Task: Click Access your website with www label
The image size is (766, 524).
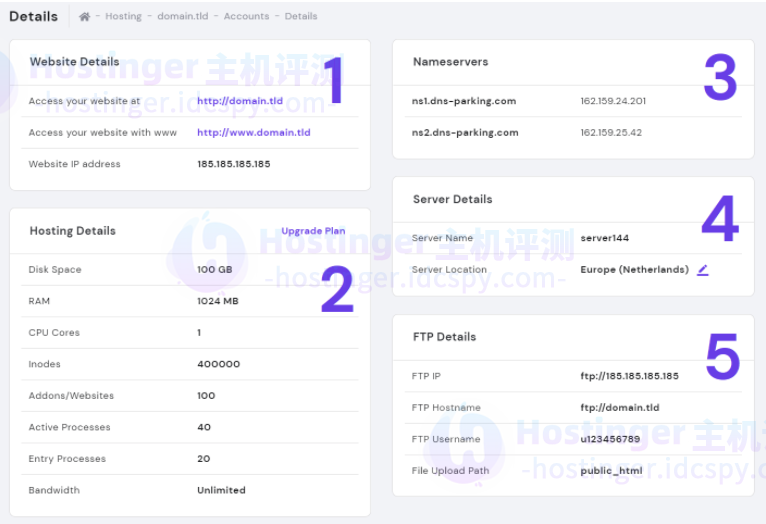Action: pyautogui.click(x=103, y=132)
